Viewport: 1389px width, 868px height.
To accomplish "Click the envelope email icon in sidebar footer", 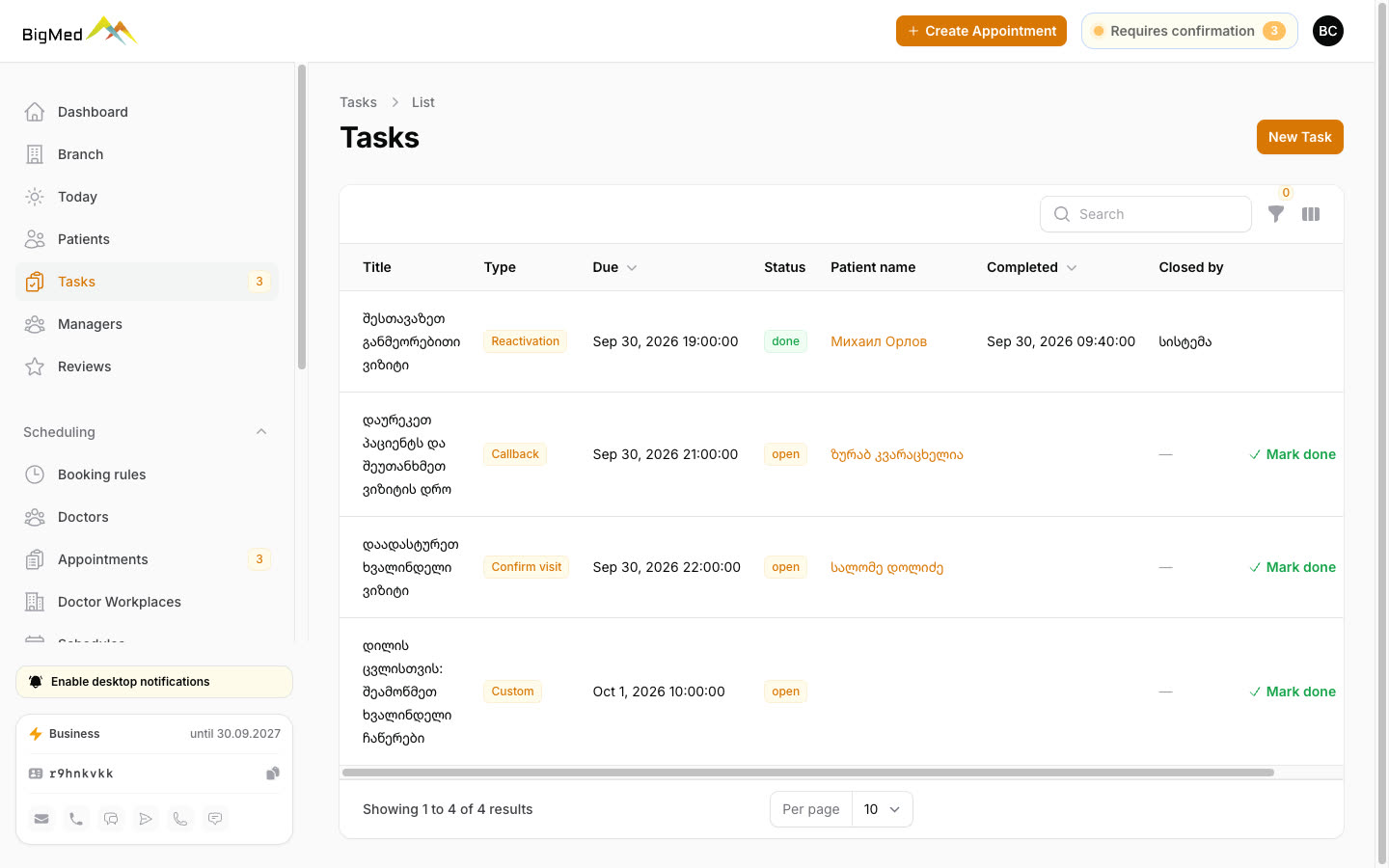I will pyautogui.click(x=41, y=819).
